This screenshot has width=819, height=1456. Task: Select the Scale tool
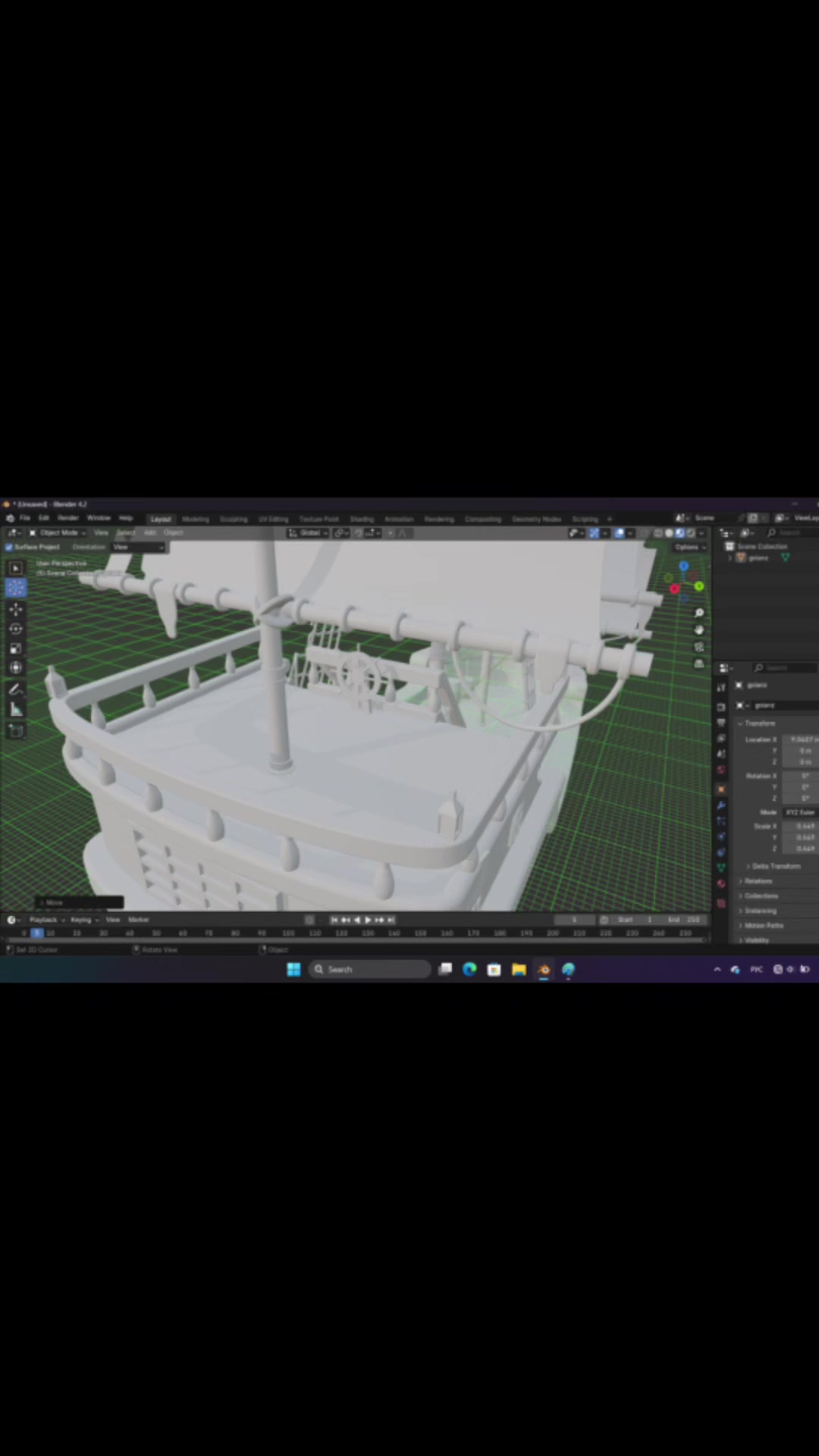coord(16,648)
